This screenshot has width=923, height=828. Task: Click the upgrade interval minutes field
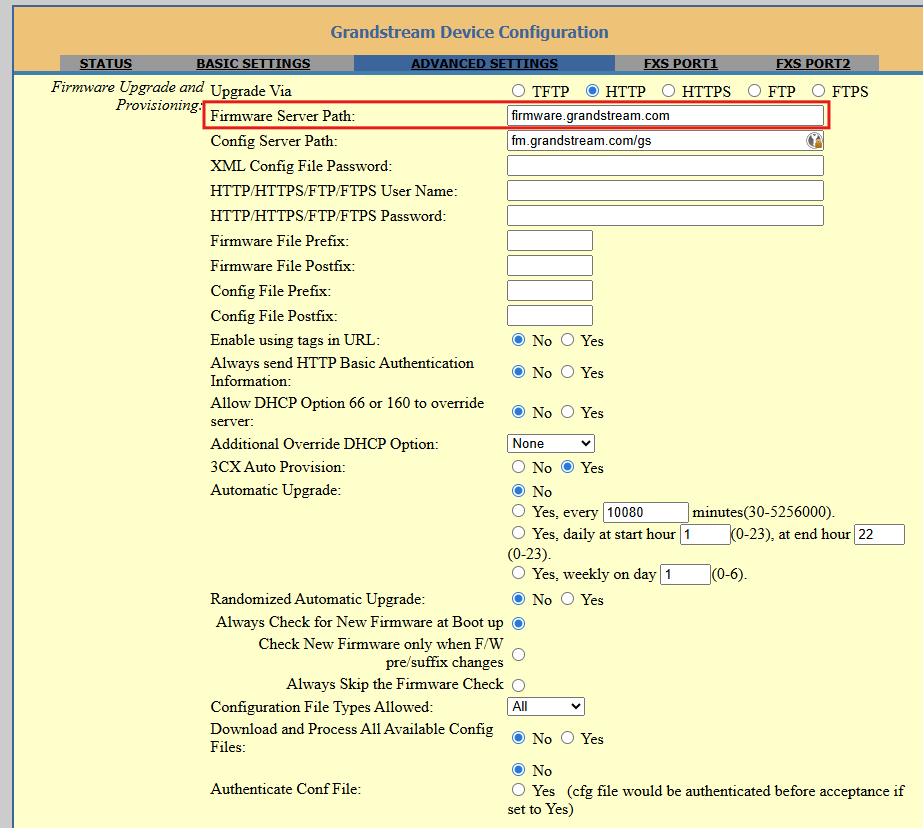coord(646,512)
